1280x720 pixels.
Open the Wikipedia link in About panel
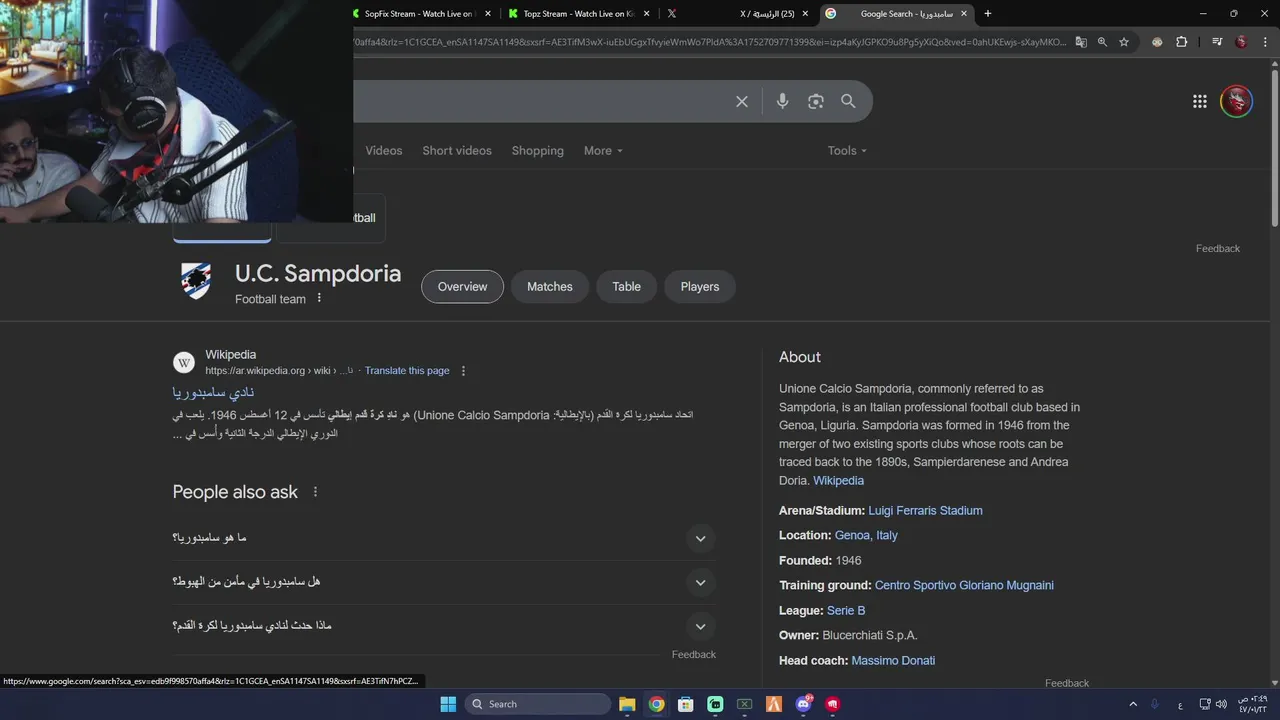(838, 481)
